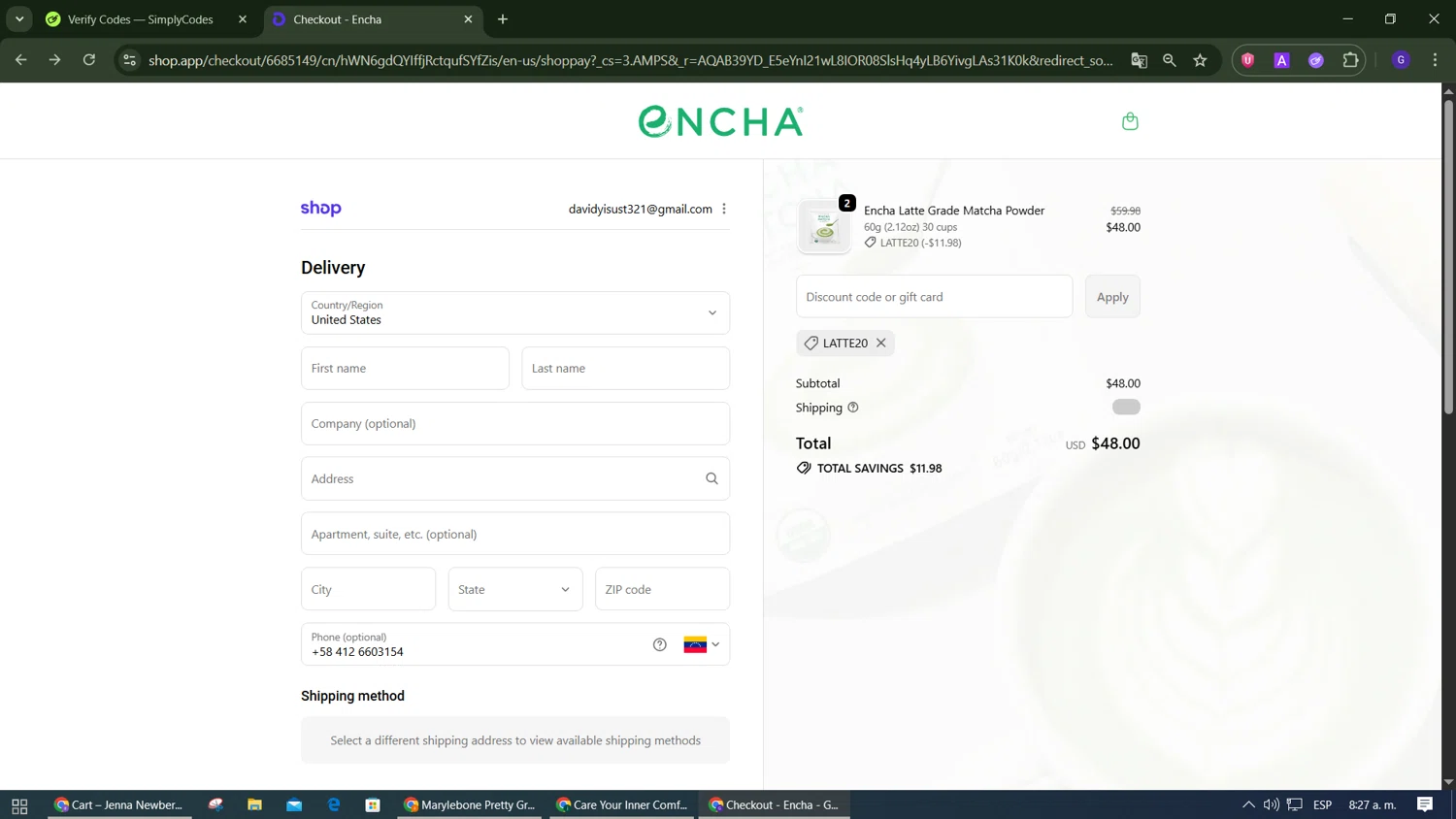Open the purple A extension
The width and height of the screenshot is (1456, 819).
tap(1282, 60)
